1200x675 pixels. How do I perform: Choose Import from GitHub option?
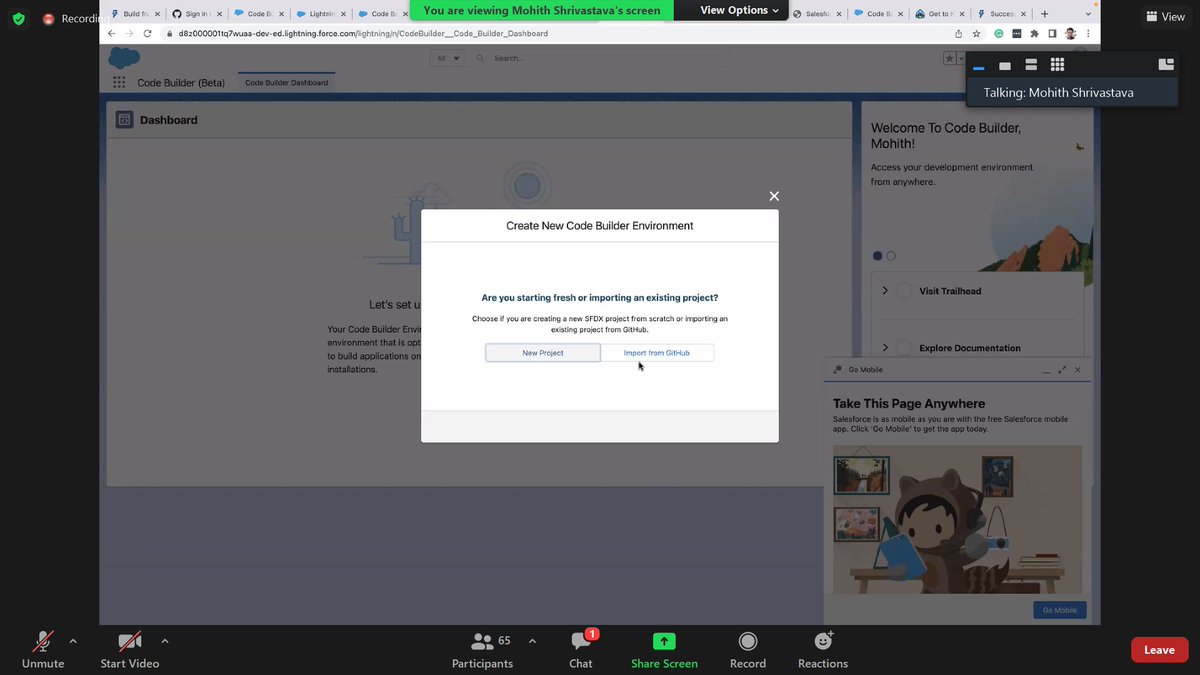(x=657, y=353)
